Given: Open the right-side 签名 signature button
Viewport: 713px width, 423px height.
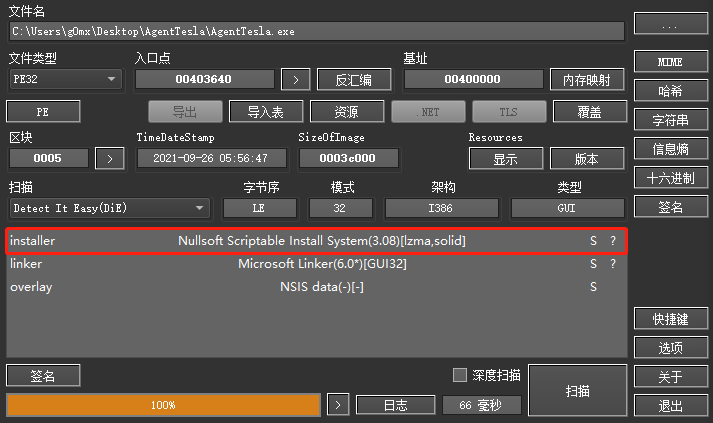Looking at the screenshot, I should coord(671,207).
